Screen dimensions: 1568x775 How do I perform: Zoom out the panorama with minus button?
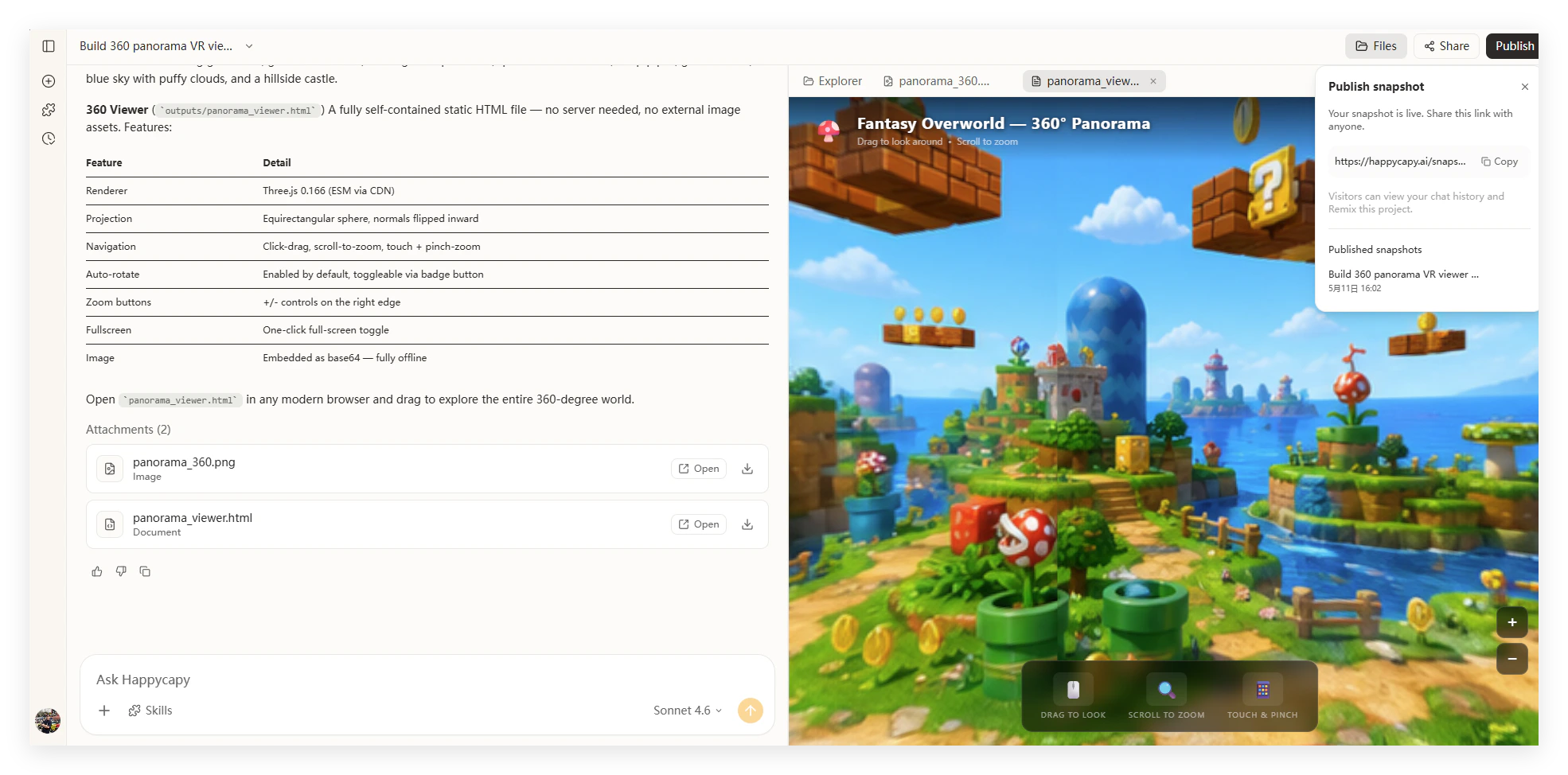pyautogui.click(x=1512, y=659)
